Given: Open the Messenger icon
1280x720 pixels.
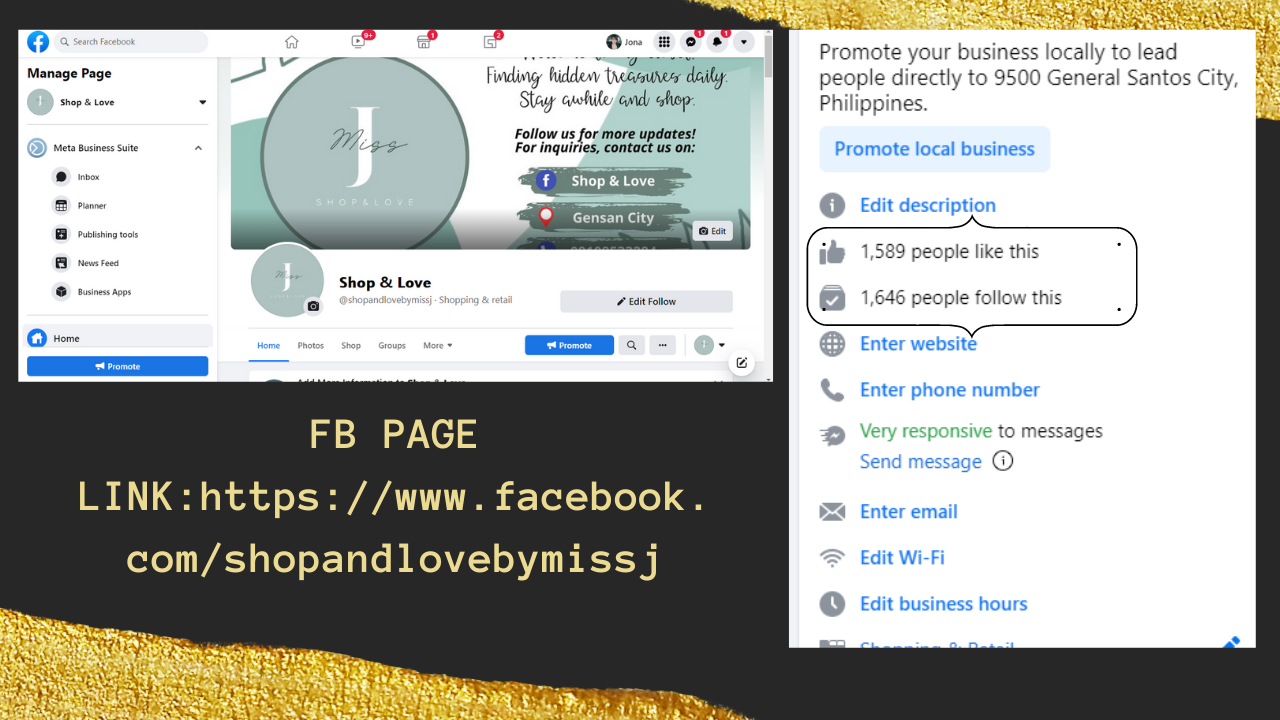Looking at the screenshot, I should coord(691,42).
